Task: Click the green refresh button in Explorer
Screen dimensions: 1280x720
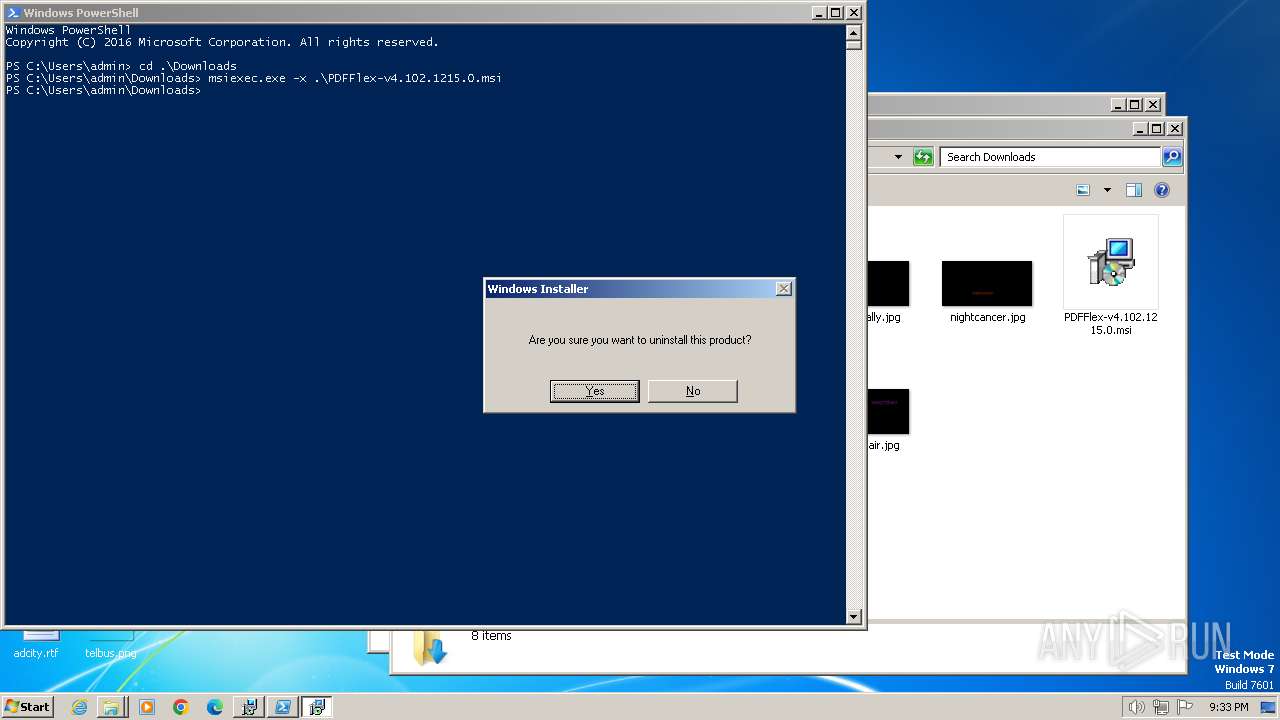Action: coord(923,157)
